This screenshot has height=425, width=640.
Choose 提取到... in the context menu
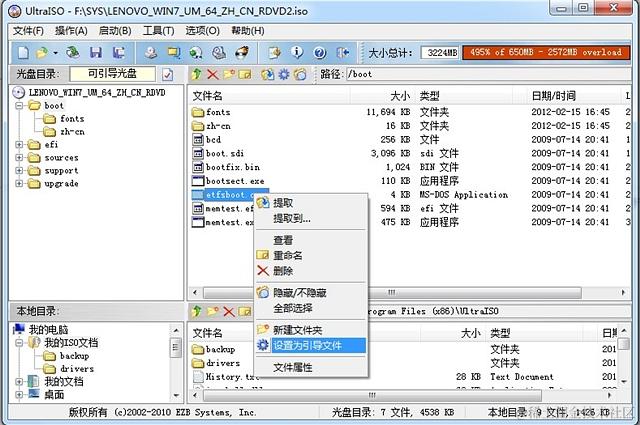[x=310, y=218]
